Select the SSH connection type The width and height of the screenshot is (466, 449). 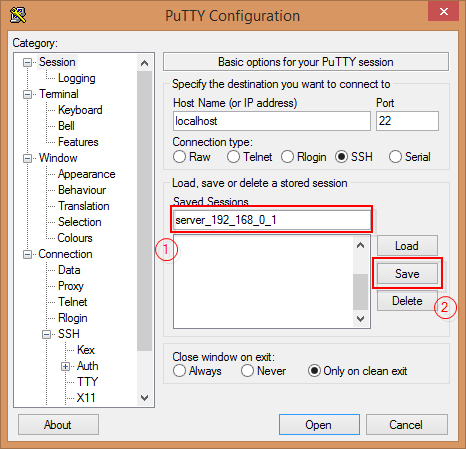click(x=341, y=157)
